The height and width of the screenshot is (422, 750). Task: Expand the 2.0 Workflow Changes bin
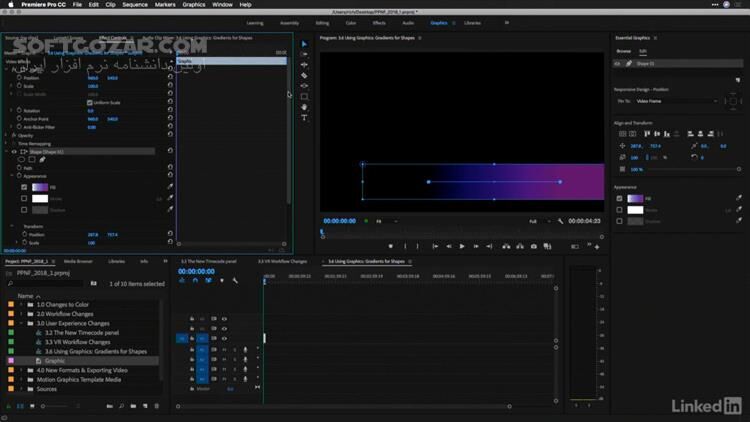21,314
